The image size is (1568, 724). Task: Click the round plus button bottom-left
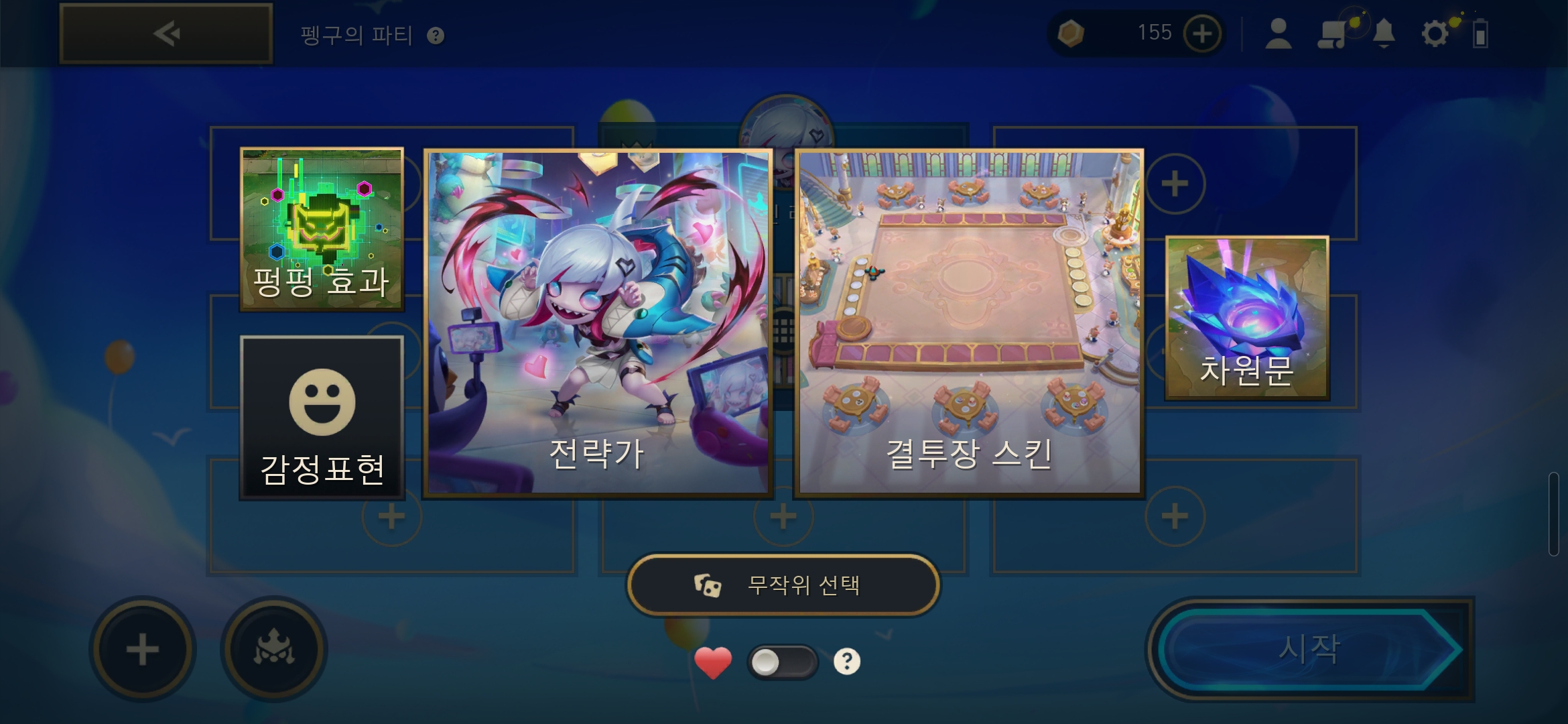[x=143, y=650]
